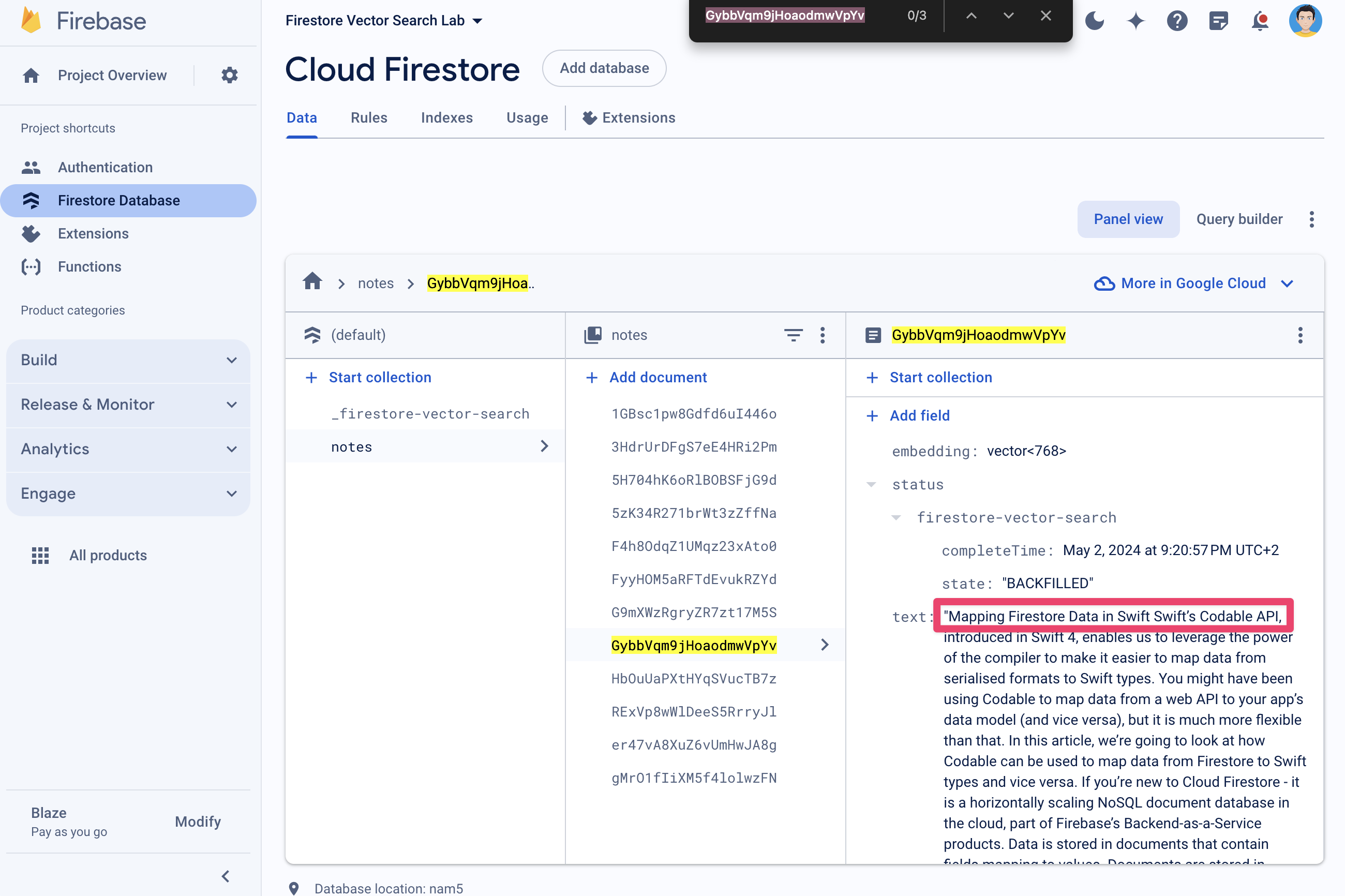Screen dimensions: 1345x896
Task: Click the Extensions icon in sidebar
Action: pos(31,233)
